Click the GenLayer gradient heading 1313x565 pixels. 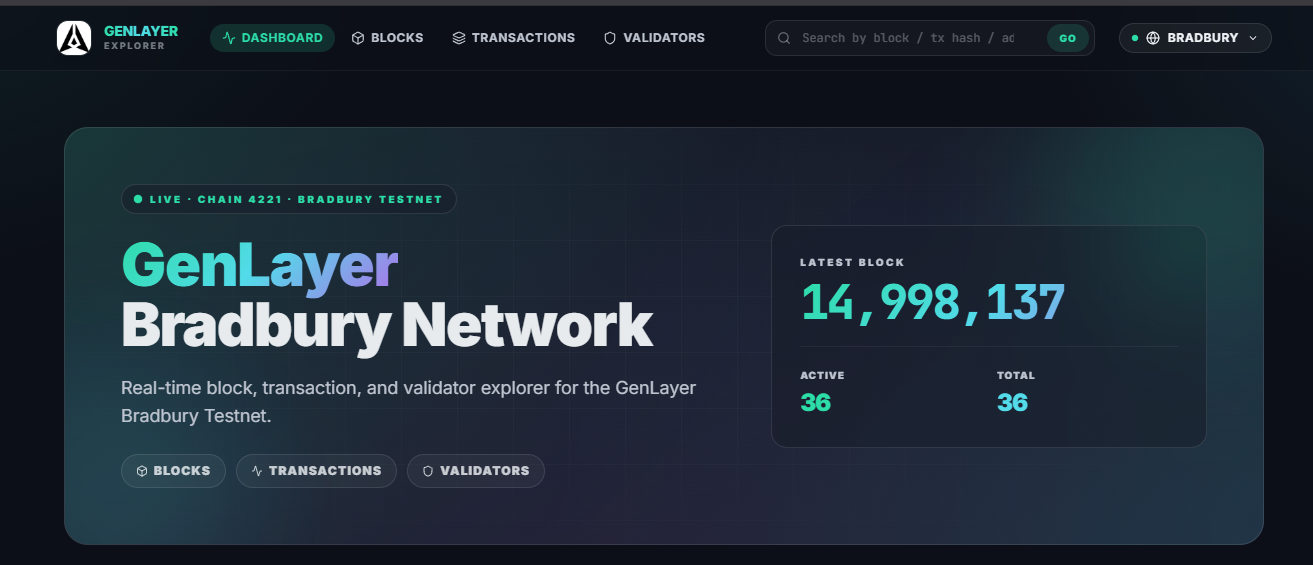point(260,267)
